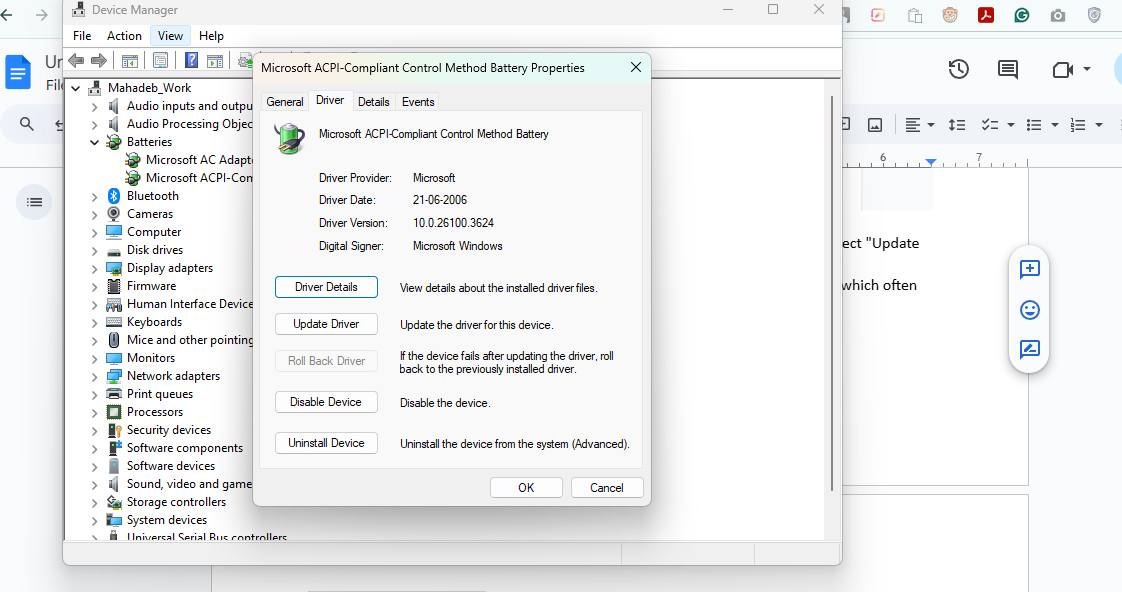Click the checklist icon in Docs toolbar
The width and height of the screenshot is (1122, 592).
point(990,124)
